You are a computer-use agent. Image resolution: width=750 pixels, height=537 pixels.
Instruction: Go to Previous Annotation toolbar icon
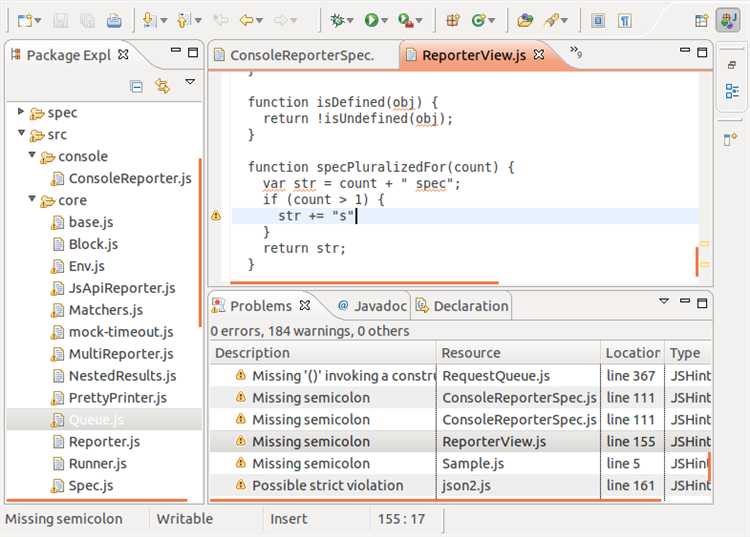click(x=183, y=20)
